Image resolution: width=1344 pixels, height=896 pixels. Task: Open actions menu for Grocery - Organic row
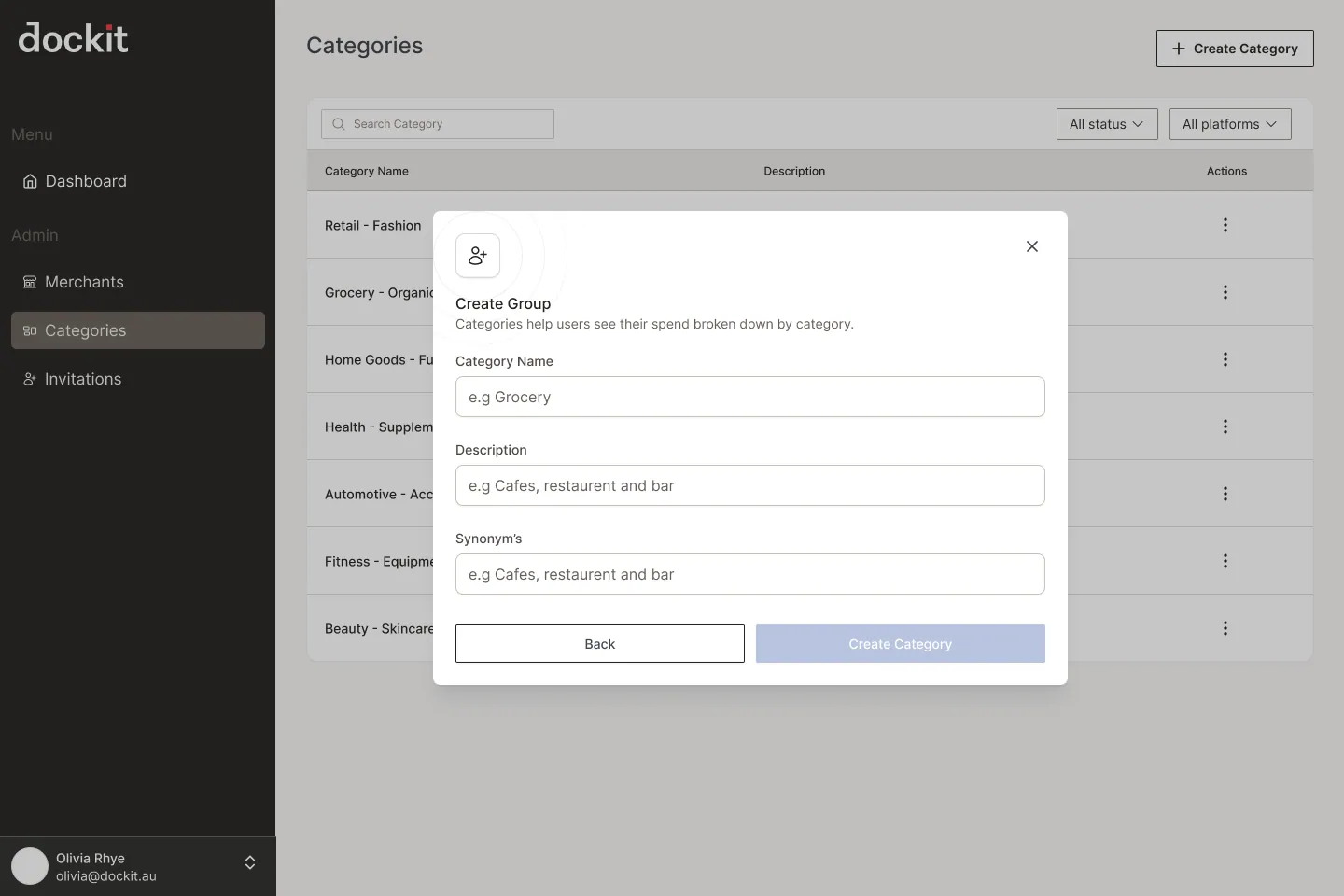point(1225,292)
